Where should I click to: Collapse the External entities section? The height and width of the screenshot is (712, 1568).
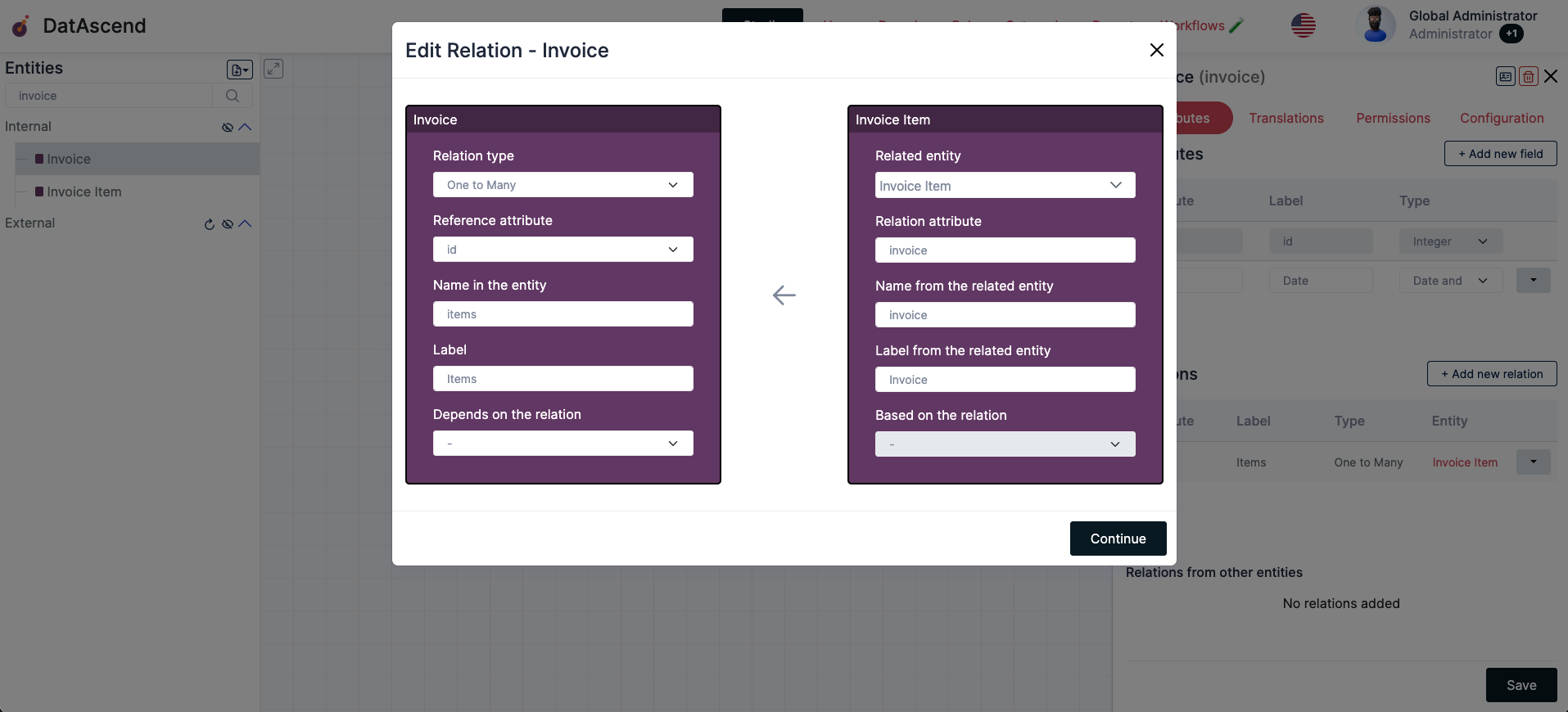pyautogui.click(x=245, y=223)
